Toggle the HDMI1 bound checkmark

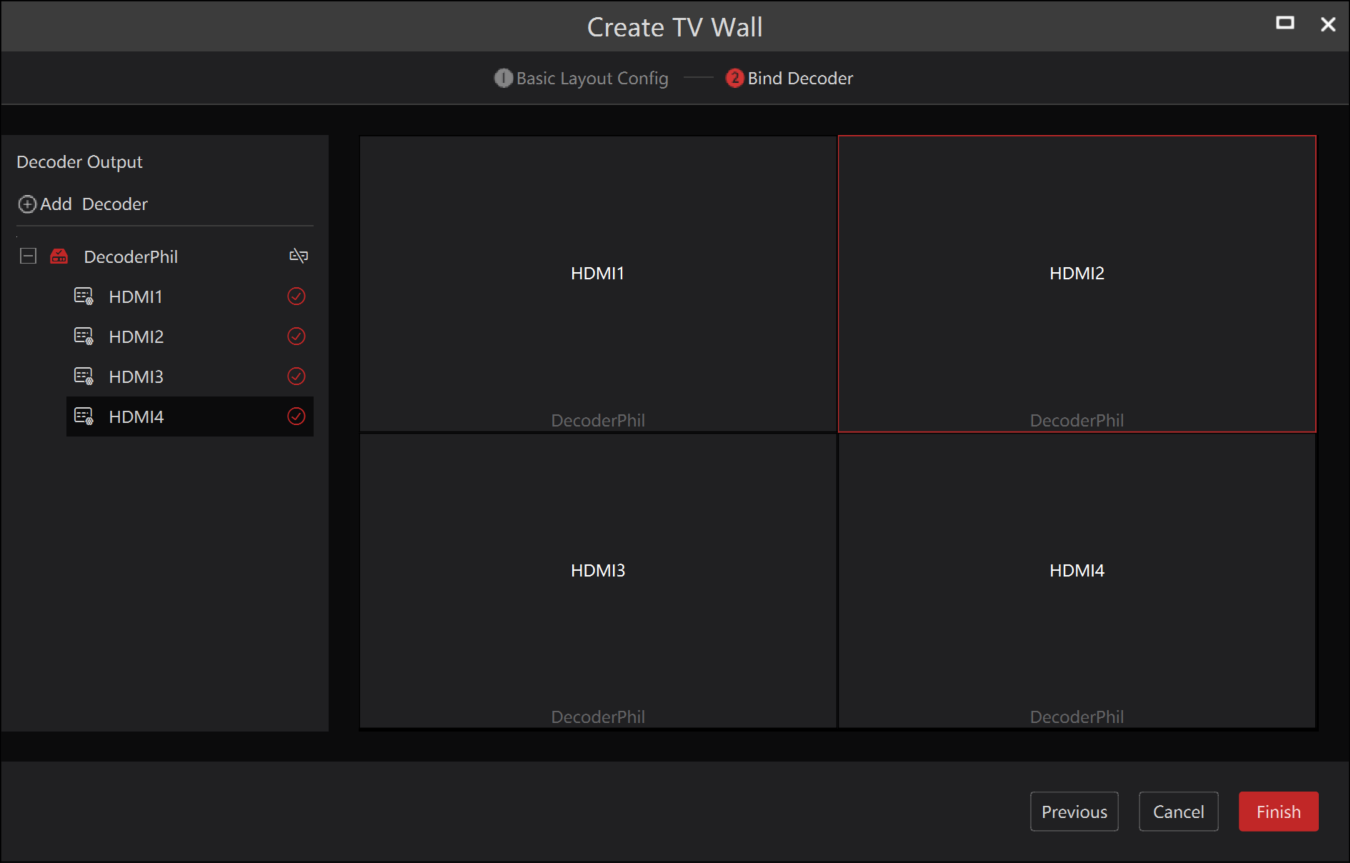(296, 296)
